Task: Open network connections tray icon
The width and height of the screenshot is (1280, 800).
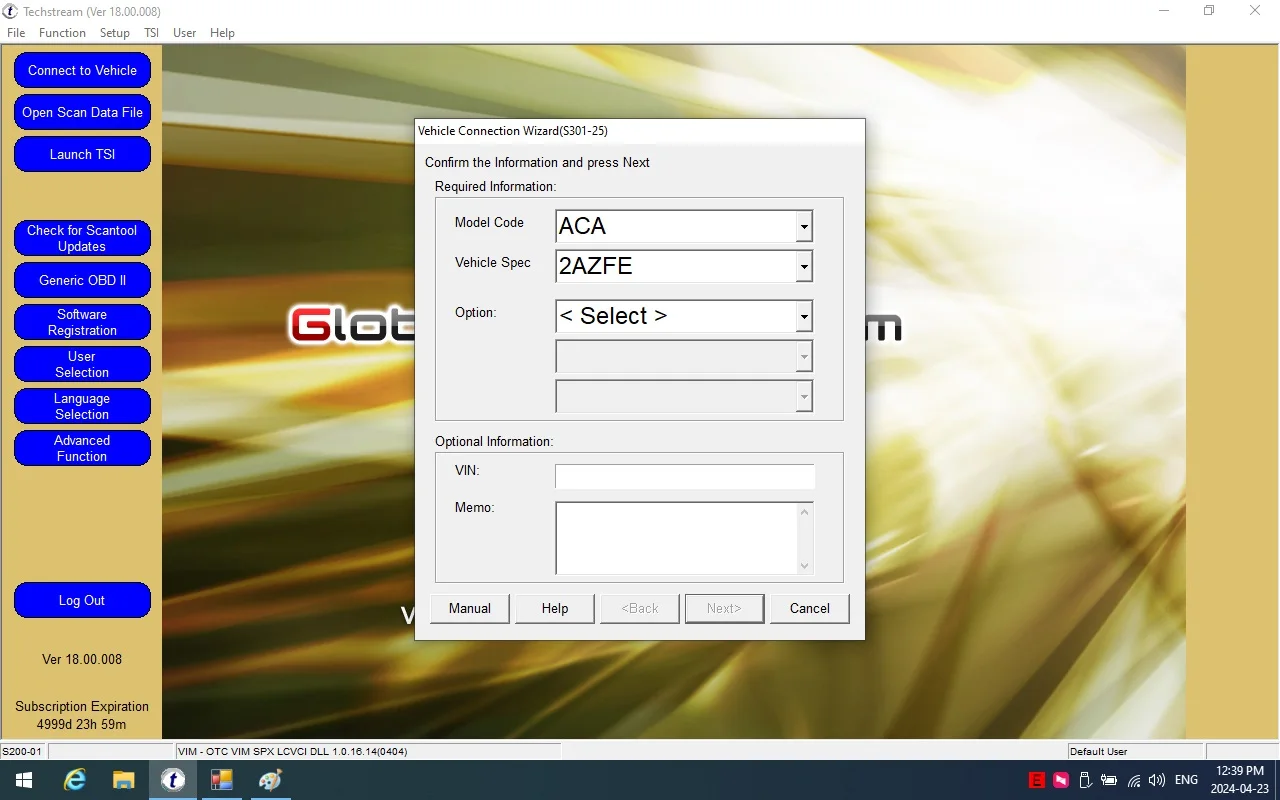Action: tap(1134, 780)
